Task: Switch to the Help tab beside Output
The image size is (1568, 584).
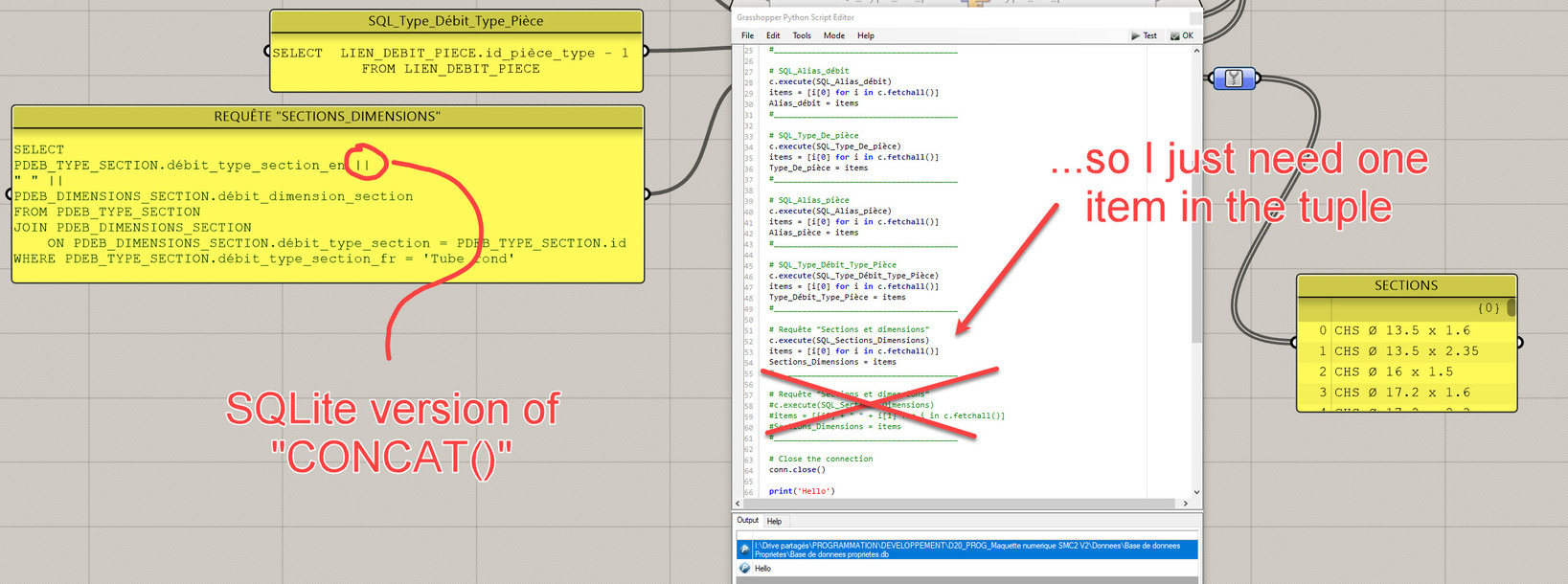Action: point(774,522)
